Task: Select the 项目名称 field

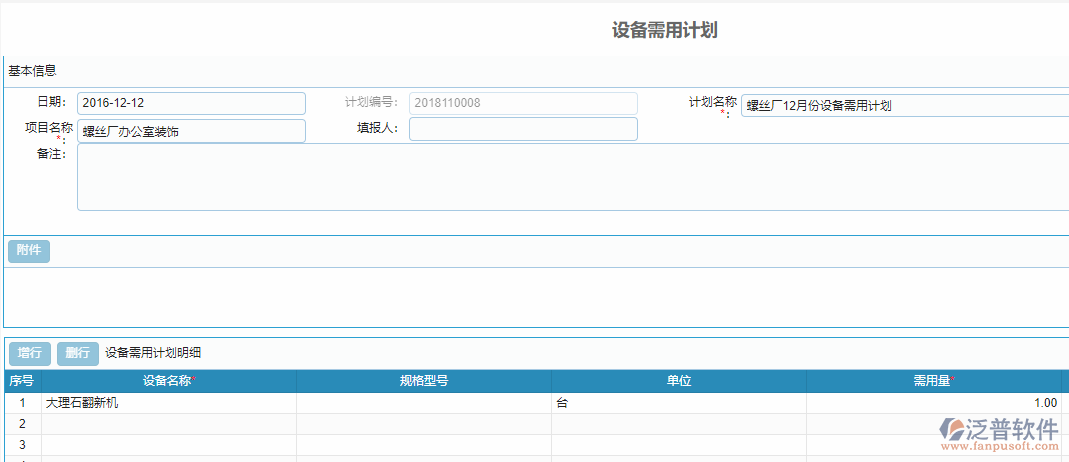Action: tap(191, 131)
